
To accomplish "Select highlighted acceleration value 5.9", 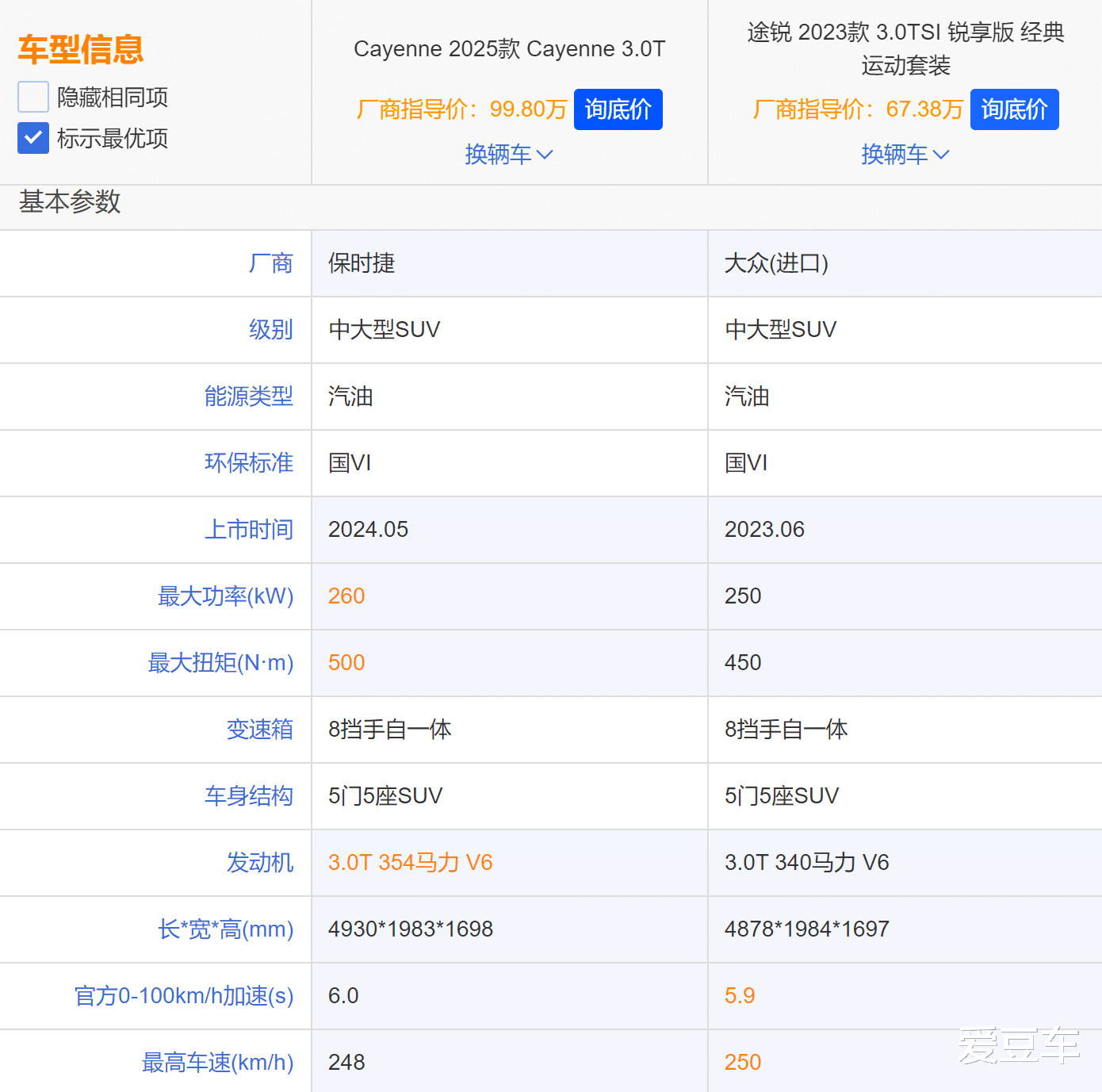I will pyautogui.click(x=740, y=996).
